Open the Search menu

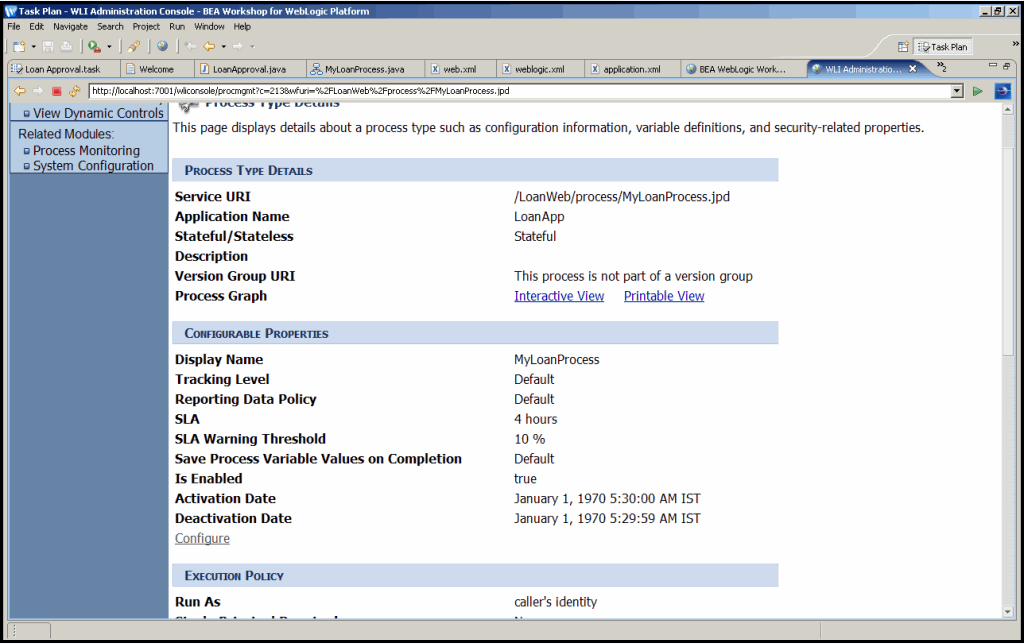point(110,27)
